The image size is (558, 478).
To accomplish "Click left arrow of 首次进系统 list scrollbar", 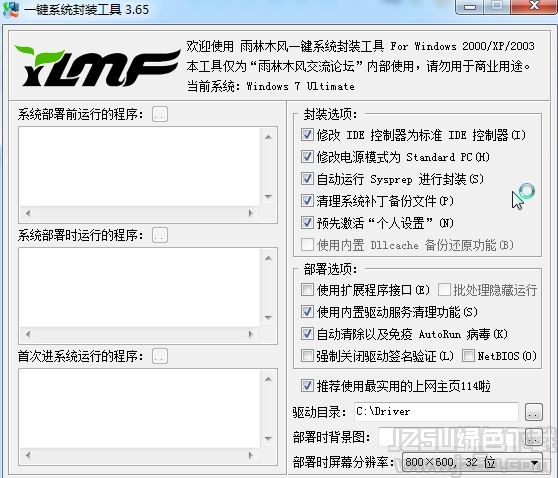I will (x=28, y=455).
